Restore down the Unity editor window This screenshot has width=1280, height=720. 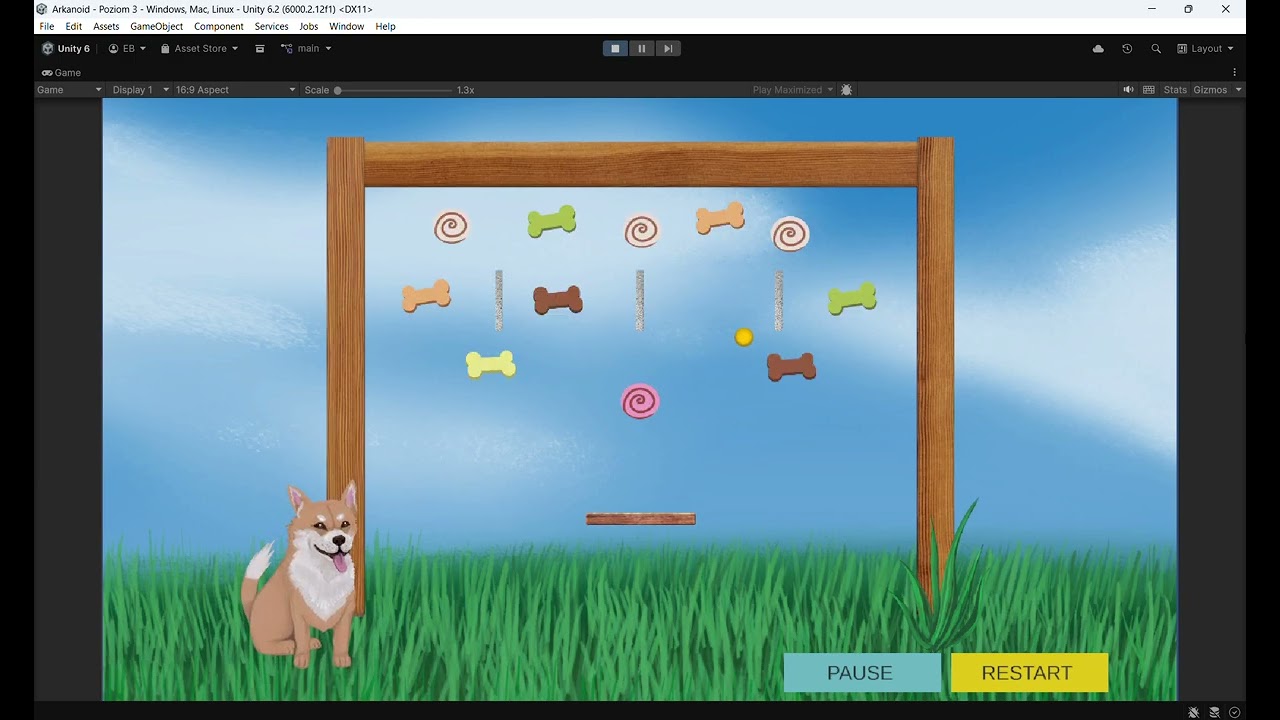pos(1188,9)
